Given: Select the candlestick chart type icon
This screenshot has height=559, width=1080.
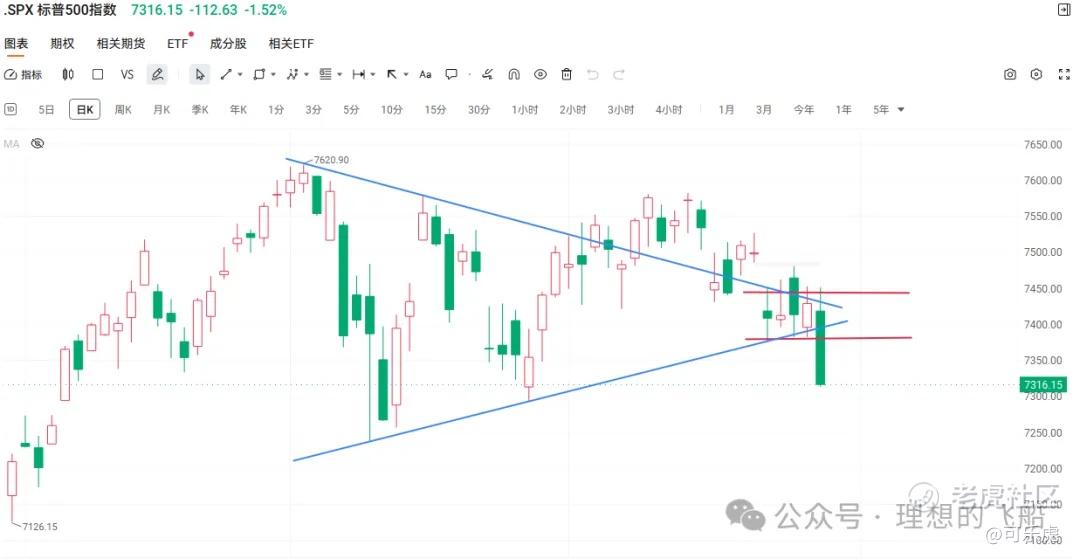Looking at the screenshot, I should [x=68, y=74].
